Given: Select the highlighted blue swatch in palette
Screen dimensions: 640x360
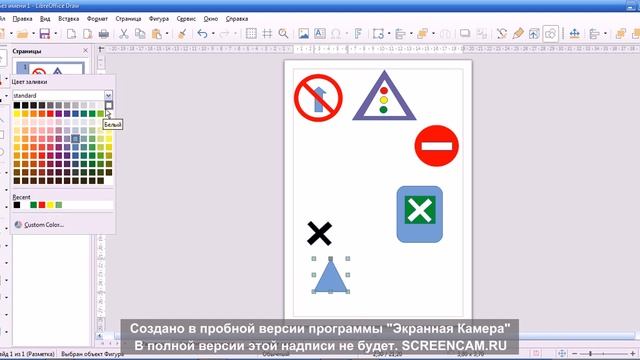Looking at the screenshot, I should coord(76,139).
